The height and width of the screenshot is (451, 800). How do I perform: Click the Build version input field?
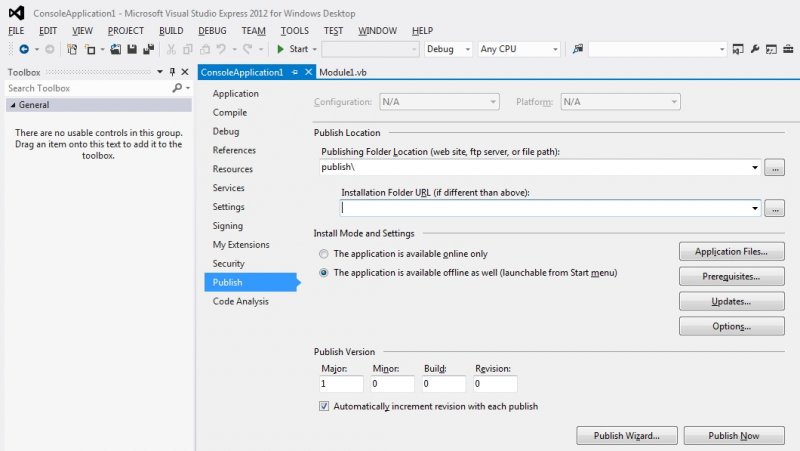443,384
